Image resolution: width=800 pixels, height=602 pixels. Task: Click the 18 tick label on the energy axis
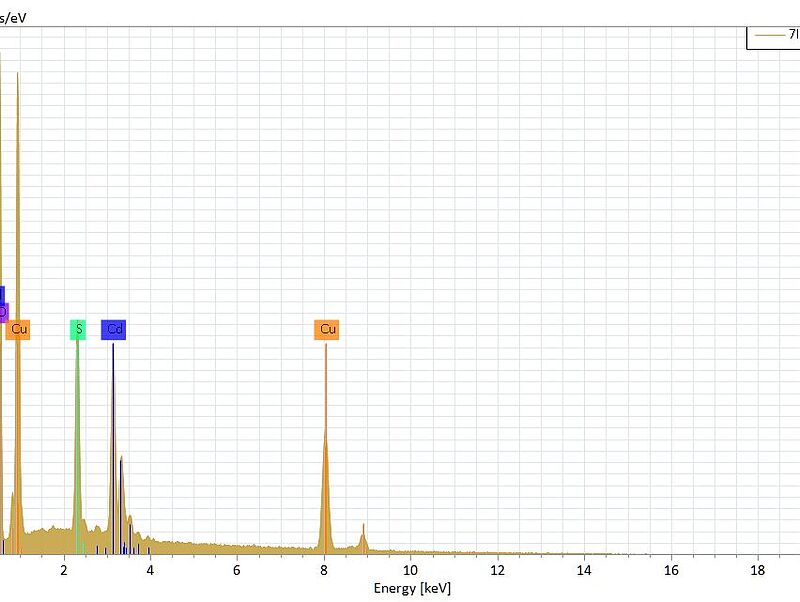[x=757, y=570]
